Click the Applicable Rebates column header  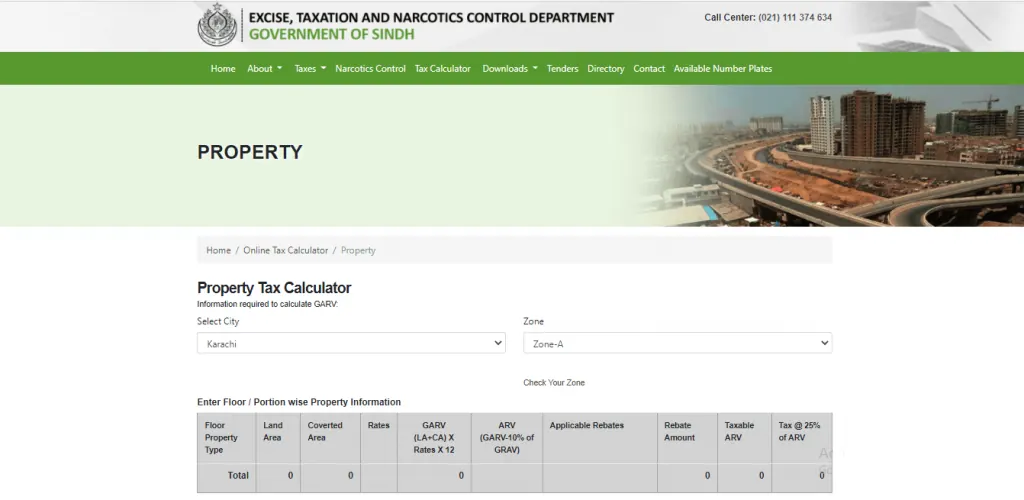coord(600,438)
